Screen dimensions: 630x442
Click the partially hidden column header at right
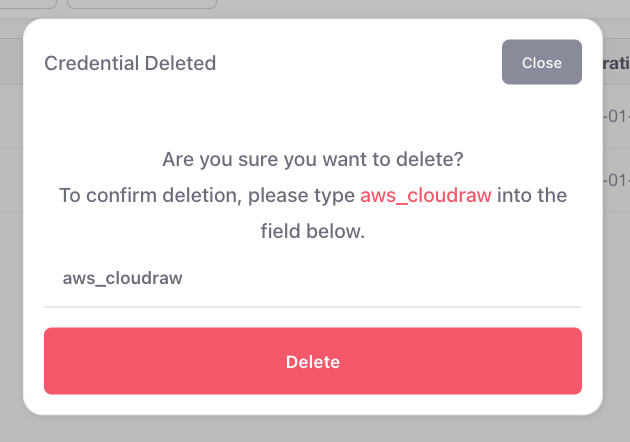[615, 62]
